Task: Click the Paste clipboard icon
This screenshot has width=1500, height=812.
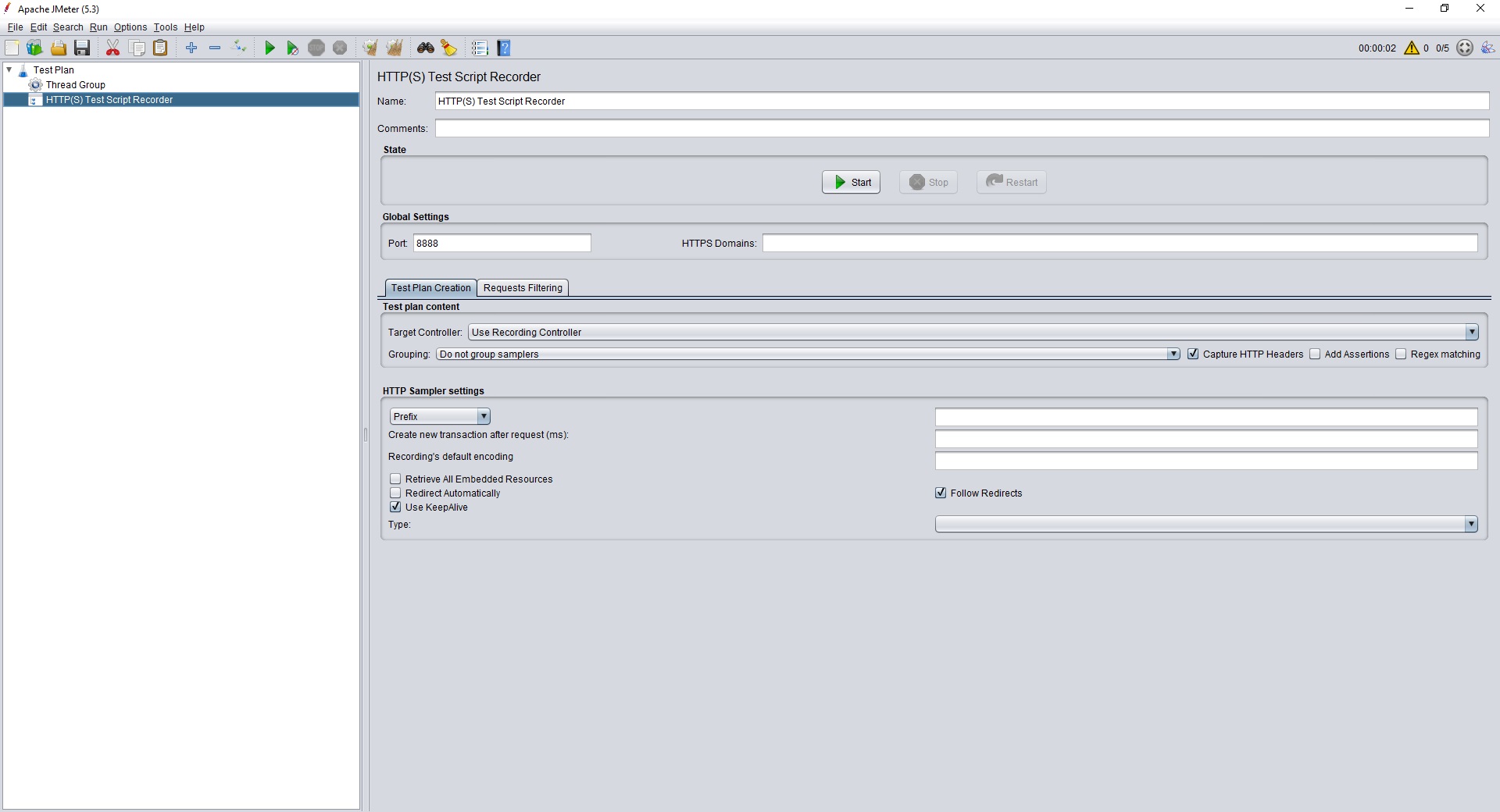Action: 160,48
